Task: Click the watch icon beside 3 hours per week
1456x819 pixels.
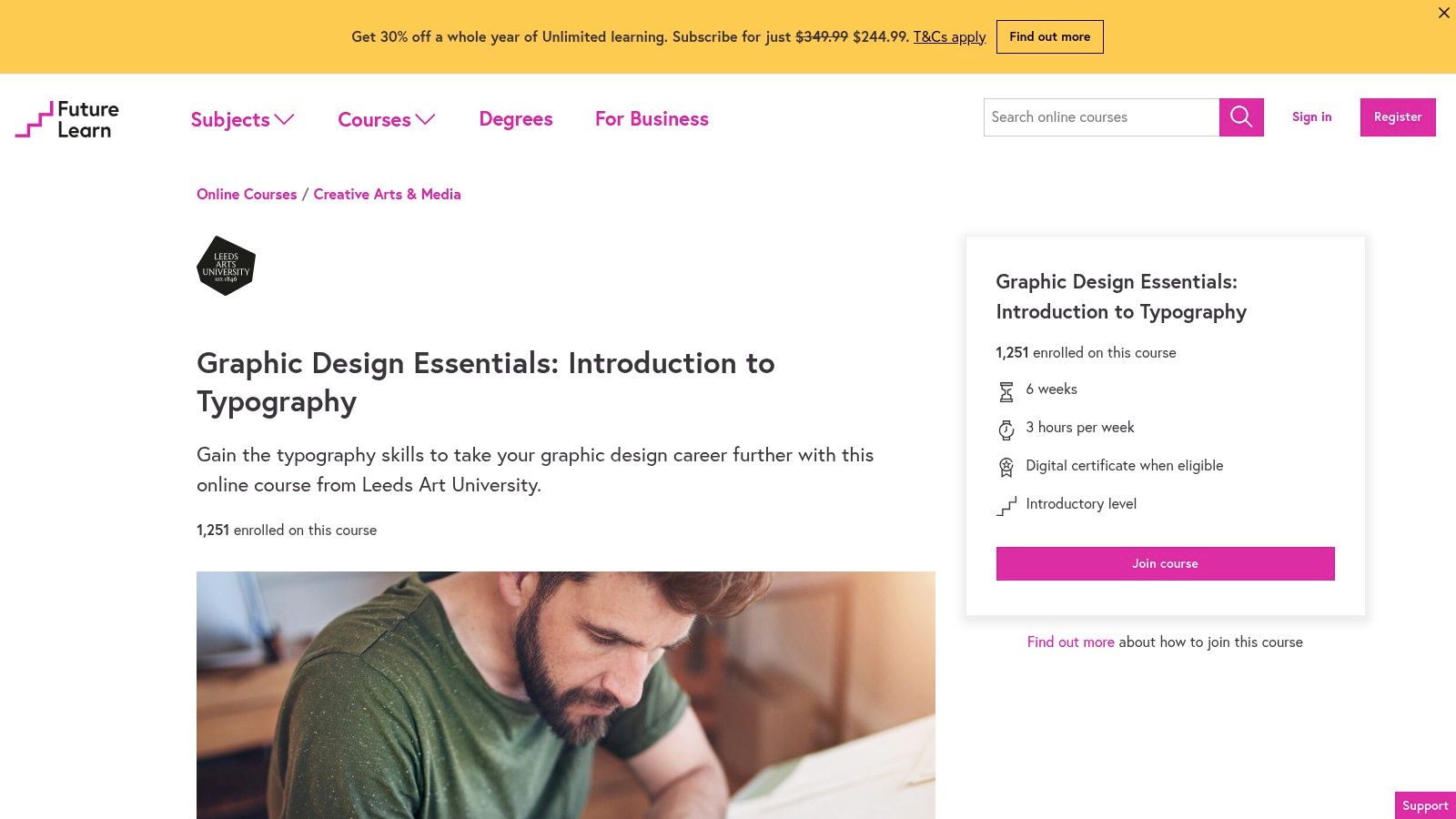Action: tap(1006, 430)
